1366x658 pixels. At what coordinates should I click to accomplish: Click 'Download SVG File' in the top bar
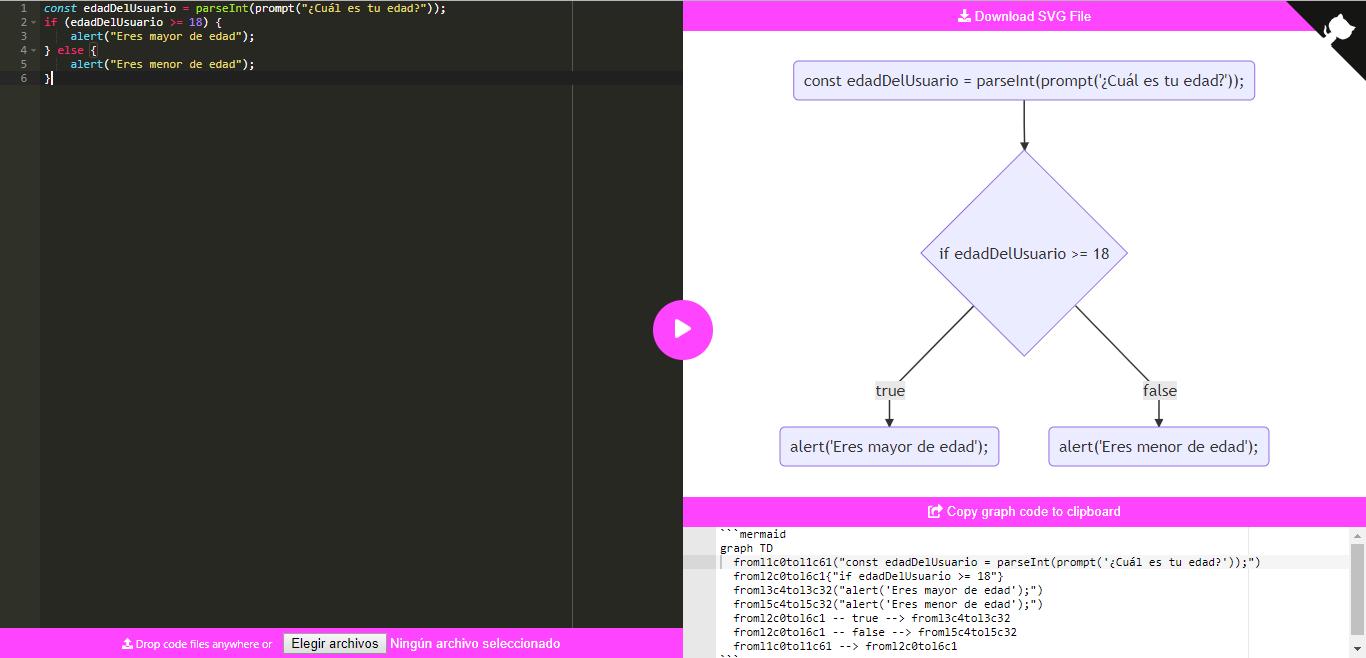[x=1024, y=16]
